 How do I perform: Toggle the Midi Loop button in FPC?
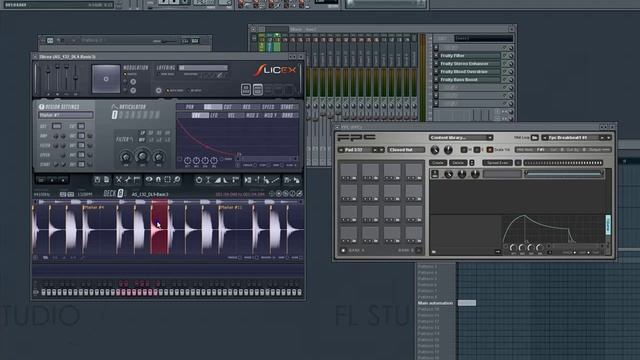point(534,138)
